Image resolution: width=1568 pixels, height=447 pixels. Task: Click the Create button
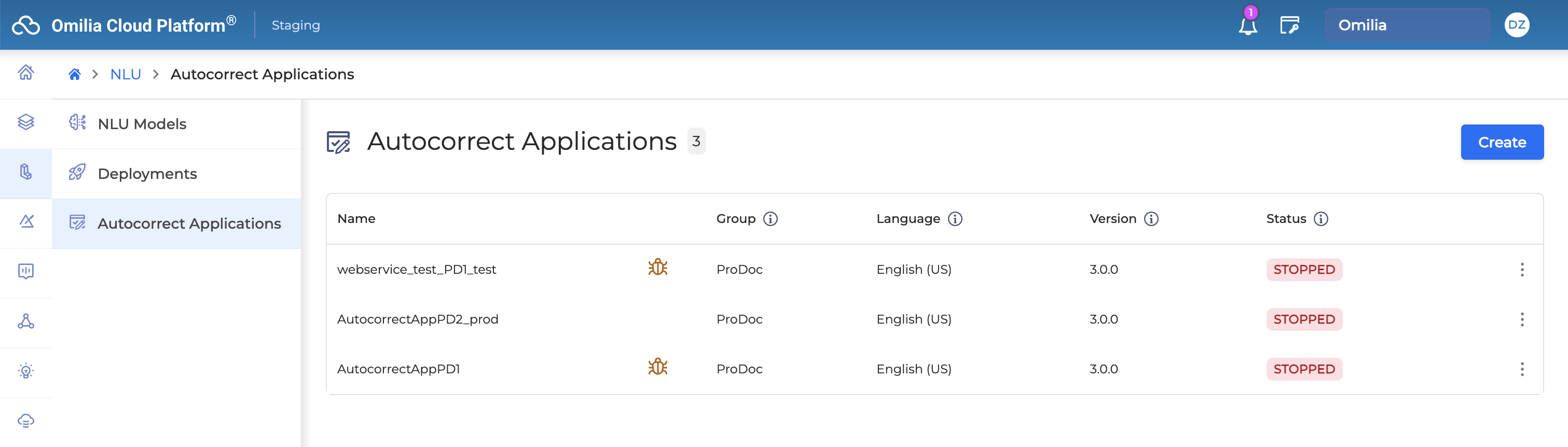(1502, 142)
